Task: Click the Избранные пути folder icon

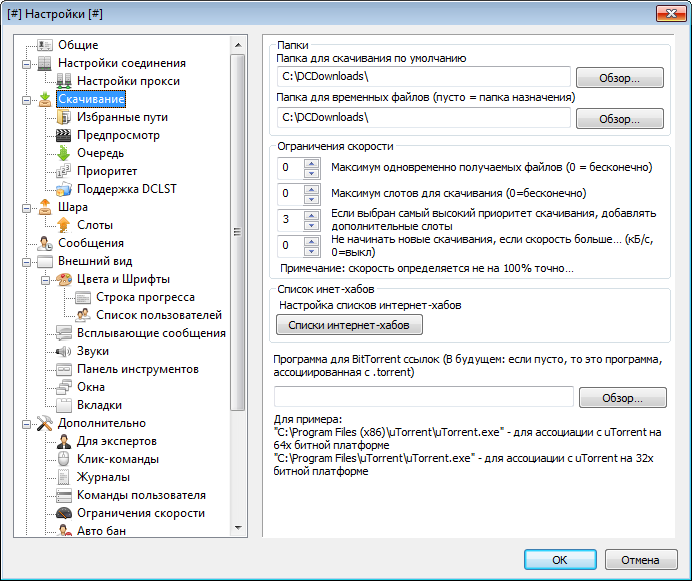Action: [x=64, y=117]
